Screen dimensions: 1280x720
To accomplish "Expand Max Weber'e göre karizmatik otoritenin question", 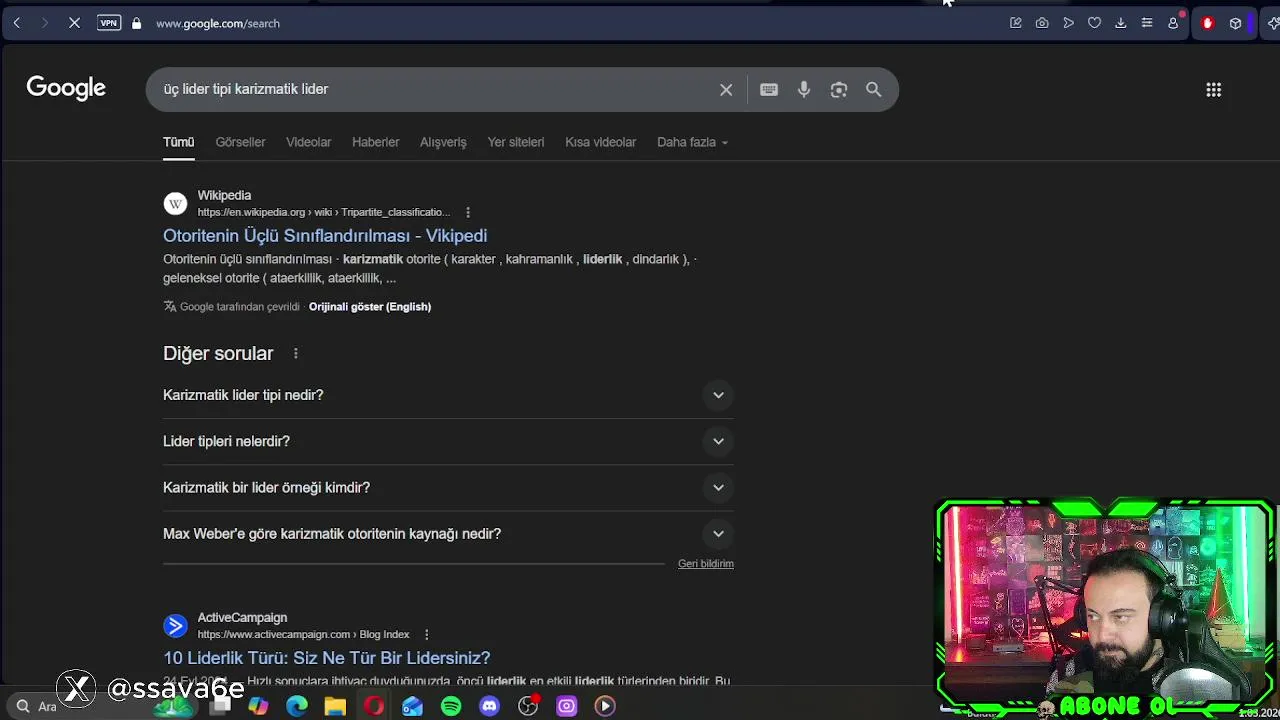I will click(x=448, y=534).
